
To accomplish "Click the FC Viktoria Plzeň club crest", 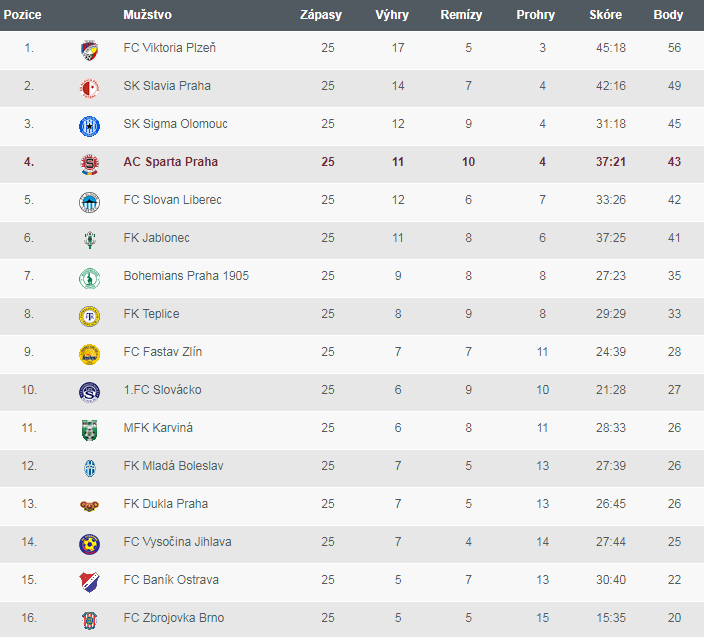I will point(89,50).
